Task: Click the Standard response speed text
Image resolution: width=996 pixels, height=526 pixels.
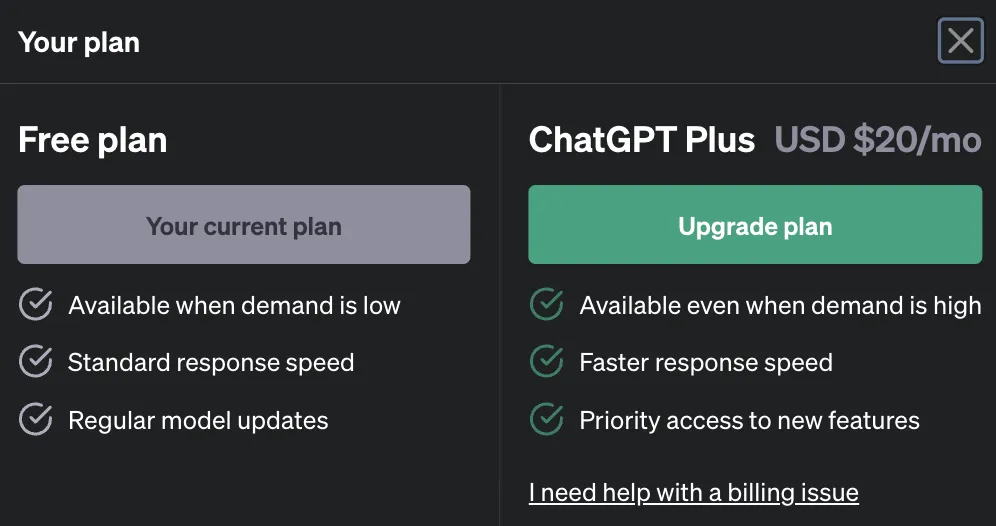Action: [211, 363]
